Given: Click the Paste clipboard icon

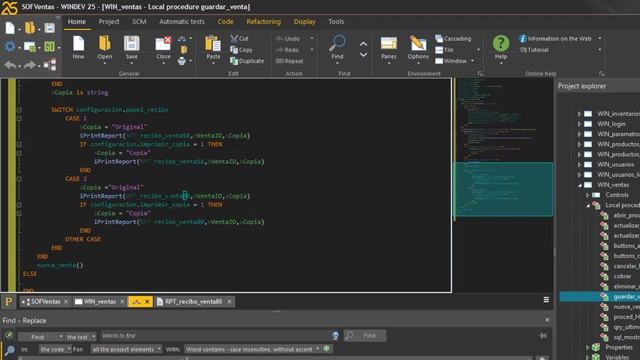Looking at the screenshot, I should click(213, 43).
